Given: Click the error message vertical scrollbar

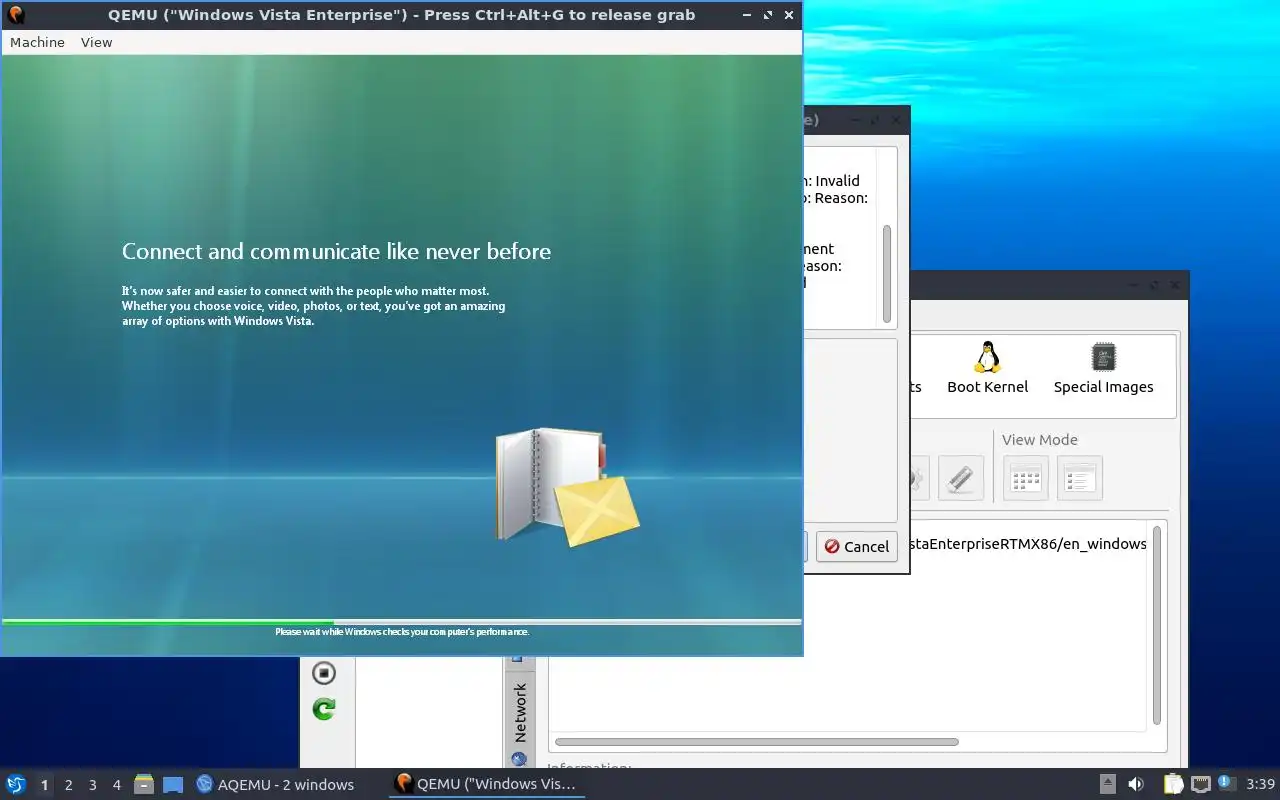Looking at the screenshot, I should [x=886, y=272].
